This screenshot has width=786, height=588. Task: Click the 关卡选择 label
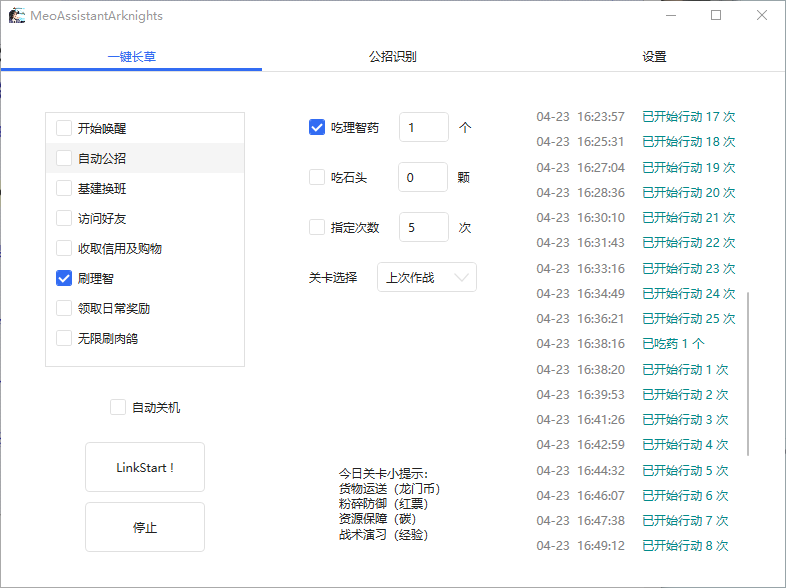[333, 277]
